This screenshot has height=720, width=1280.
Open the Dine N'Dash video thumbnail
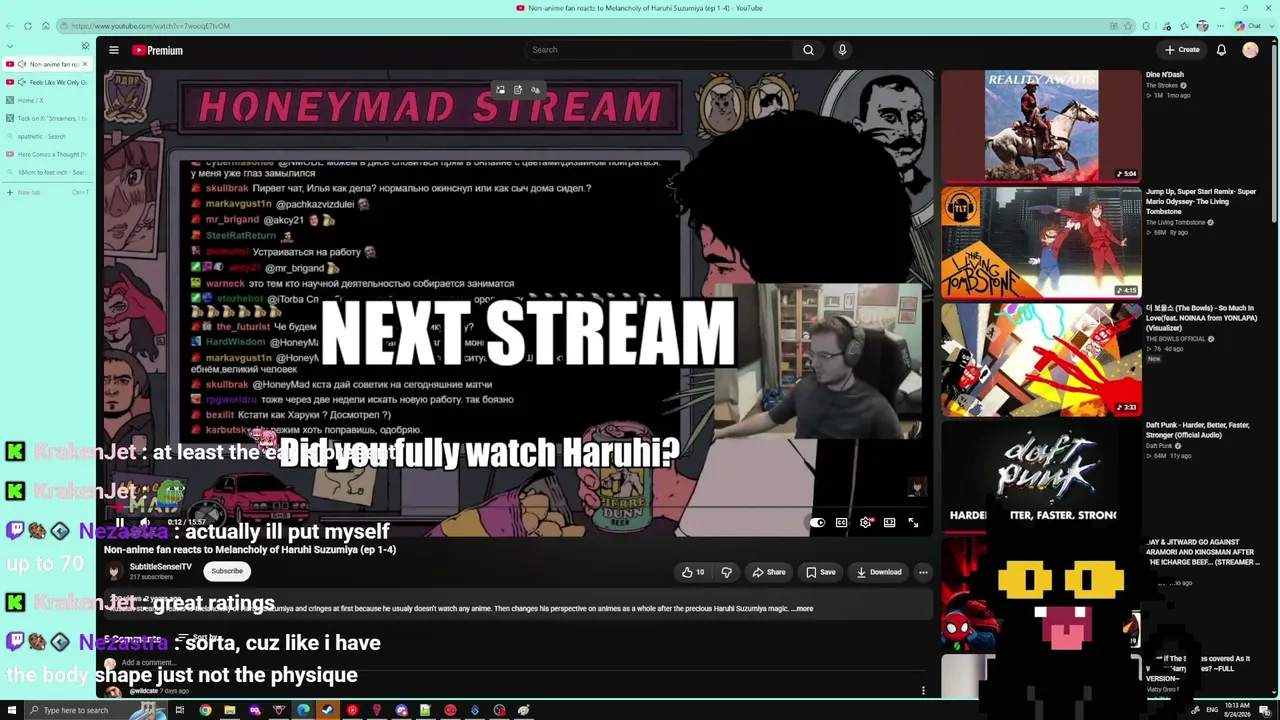[1041, 125]
